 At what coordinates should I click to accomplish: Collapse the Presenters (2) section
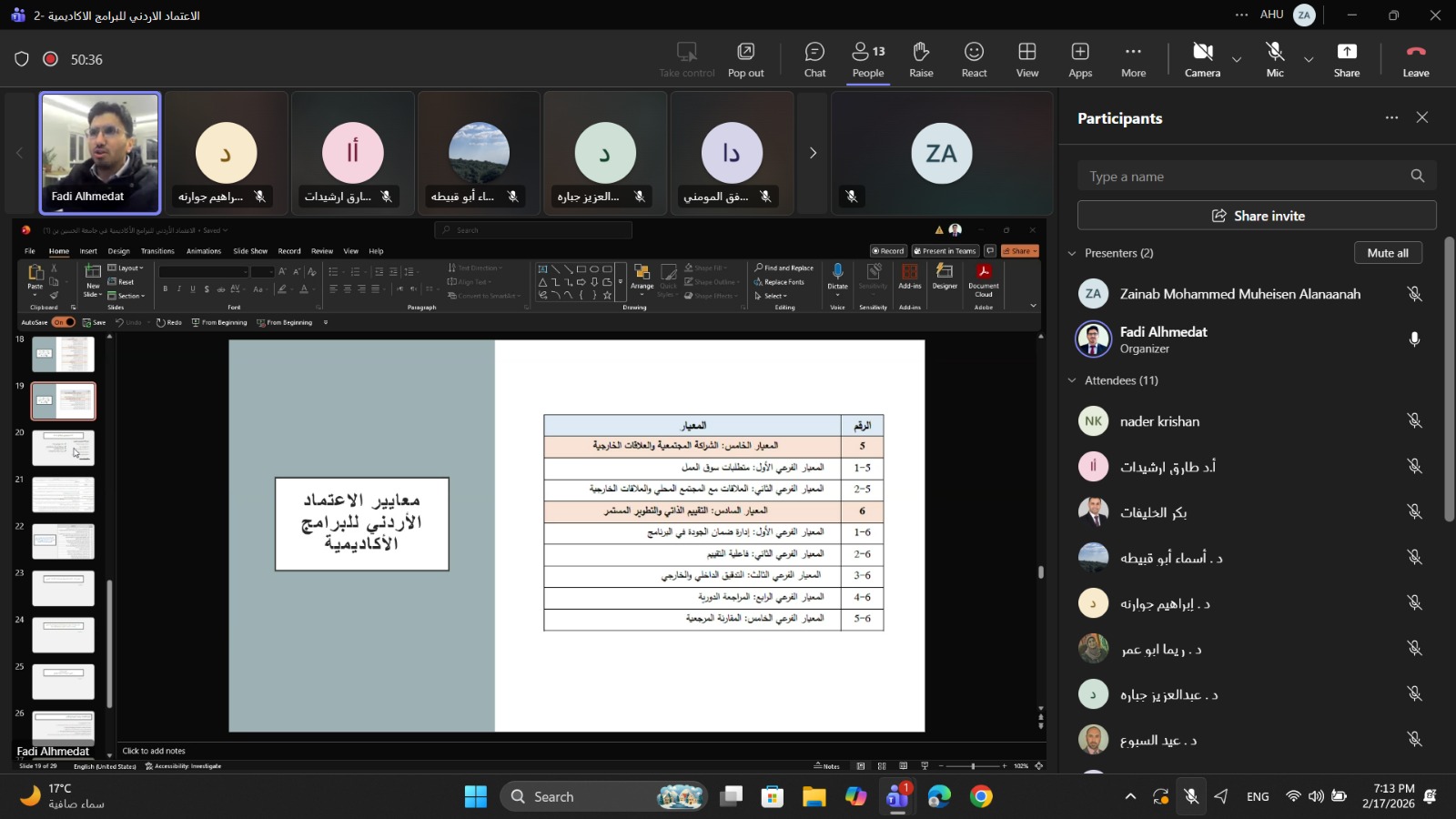click(x=1072, y=253)
